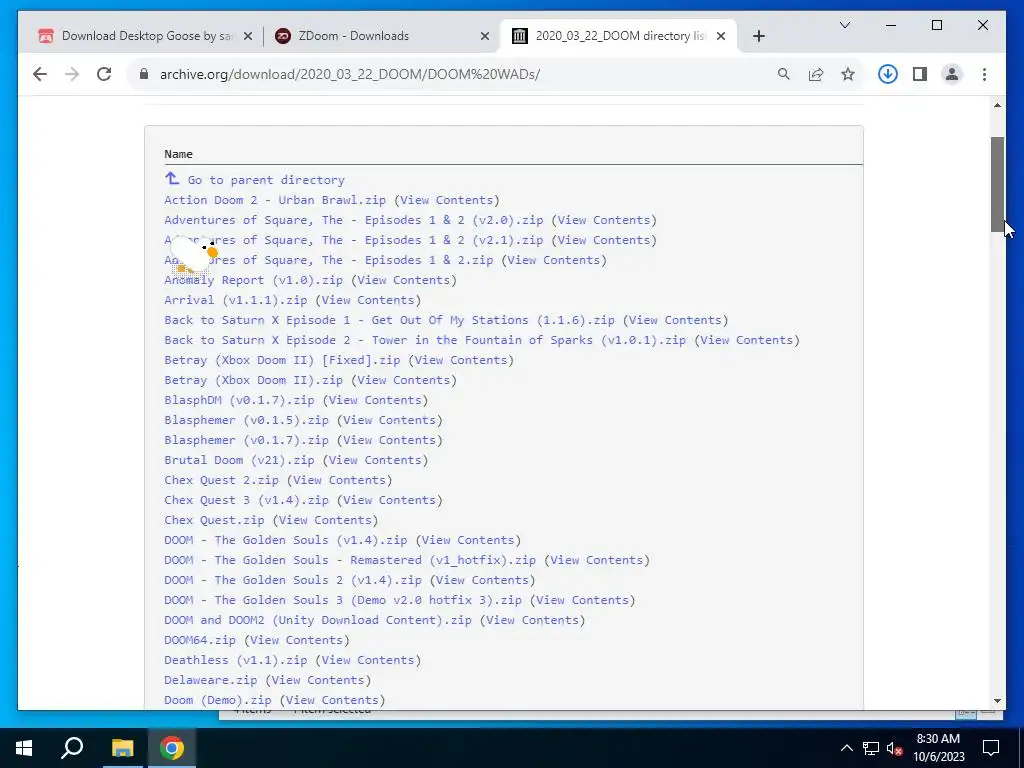
Task: Download DOOM - The Golden Souls 2
Action: click(293, 580)
